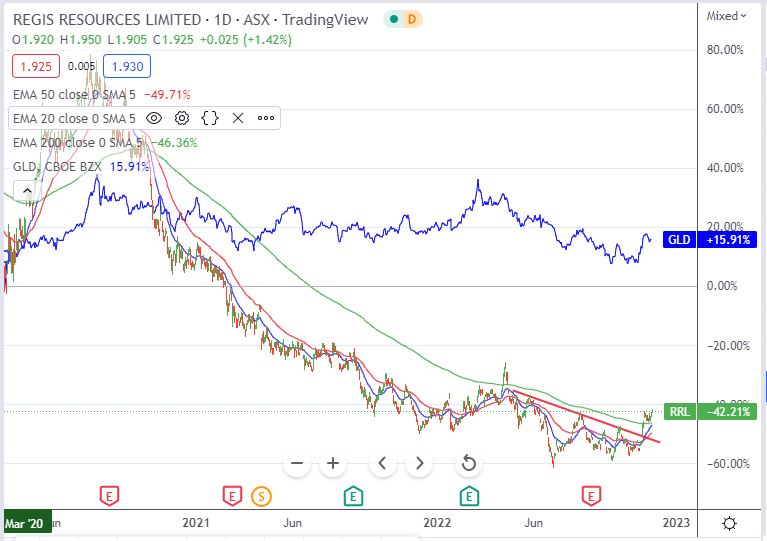The height and width of the screenshot is (541, 767).
Task: Click the orange D data-delay badge
Action: click(412, 20)
